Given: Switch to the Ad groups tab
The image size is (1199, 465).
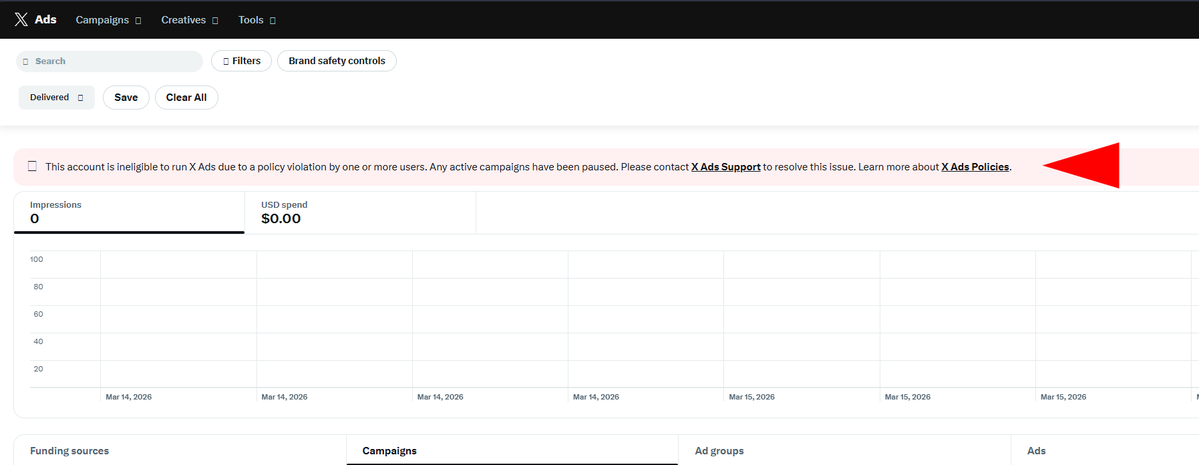Looking at the screenshot, I should point(844,450).
